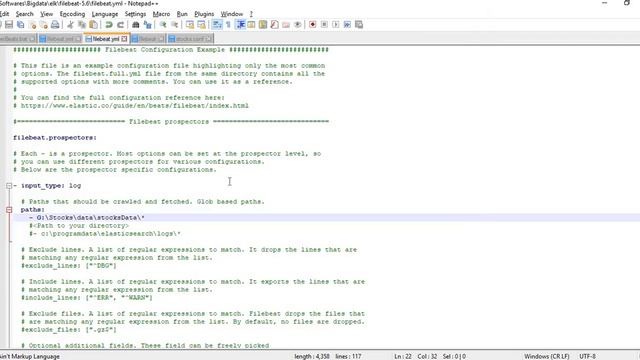Open the User Defined Language icon

pos(251,25)
